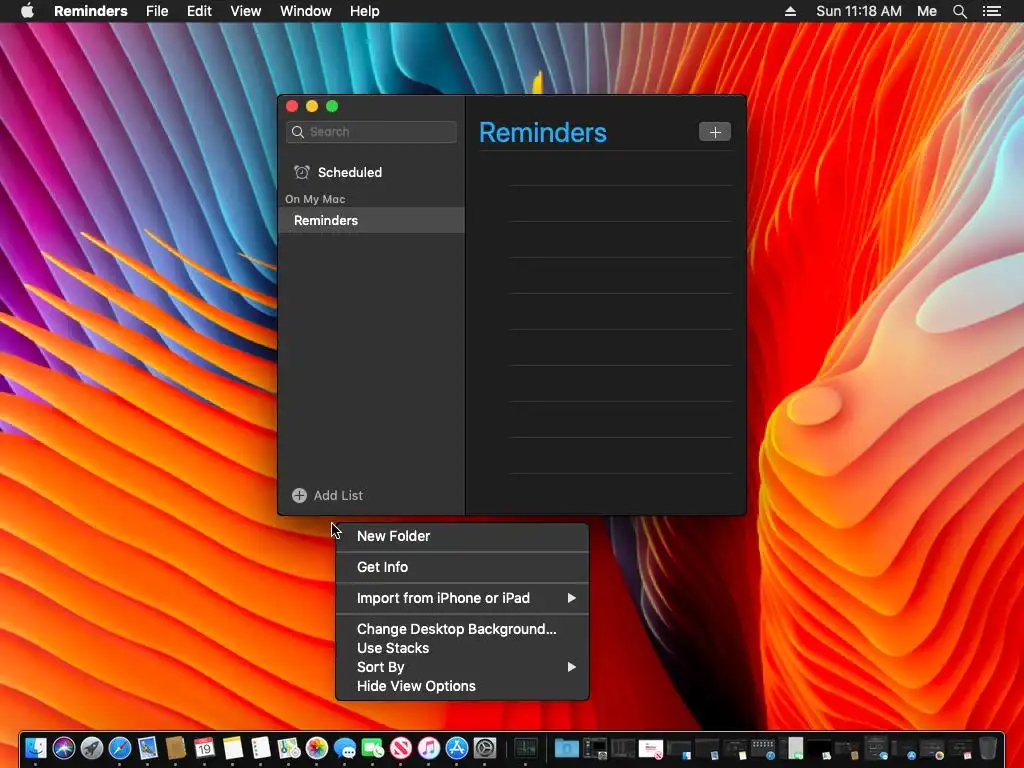The width and height of the screenshot is (1024, 768).
Task: Open the Apple menu
Action: [x=27, y=11]
